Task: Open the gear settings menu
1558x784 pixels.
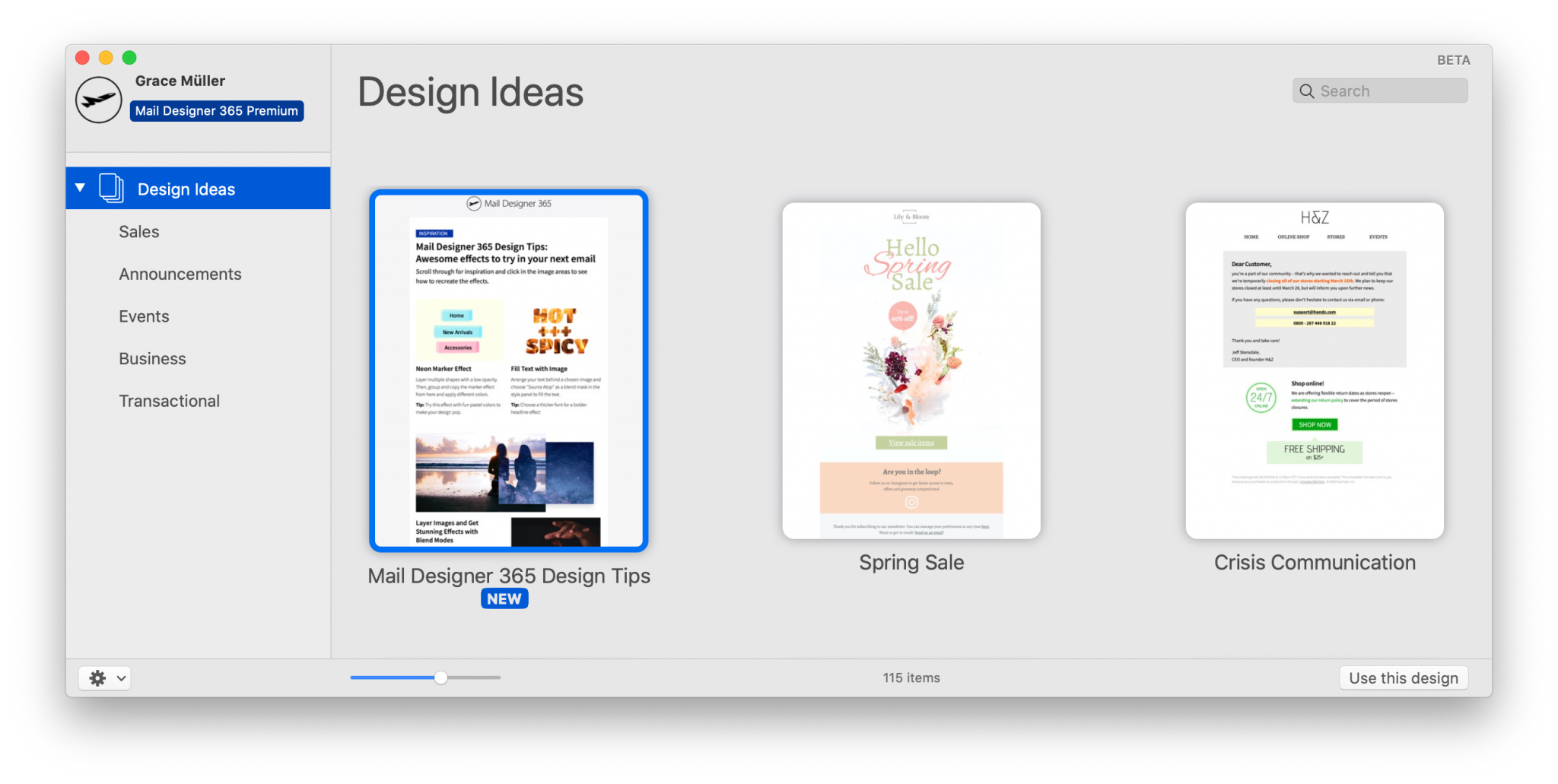Action: 98,677
